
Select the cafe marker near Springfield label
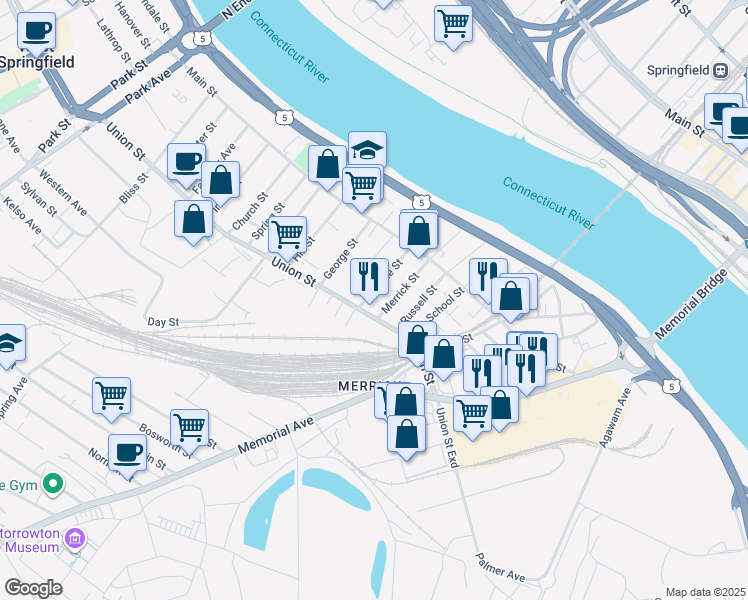pyautogui.click(x=37, y=31)
